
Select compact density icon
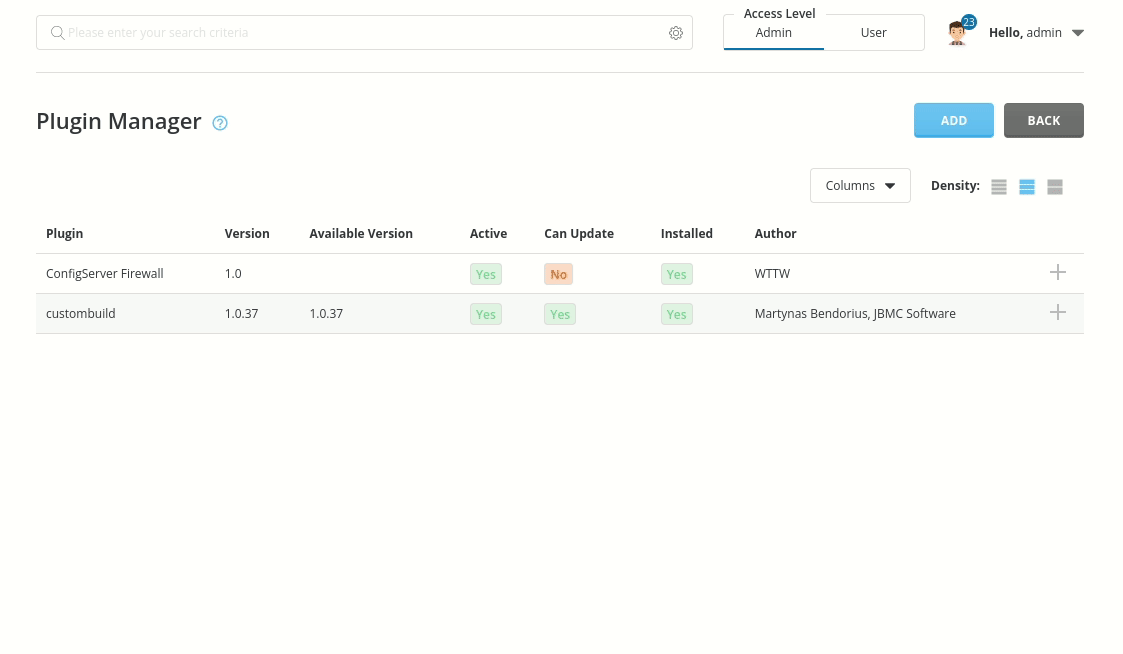pos(999,187)
